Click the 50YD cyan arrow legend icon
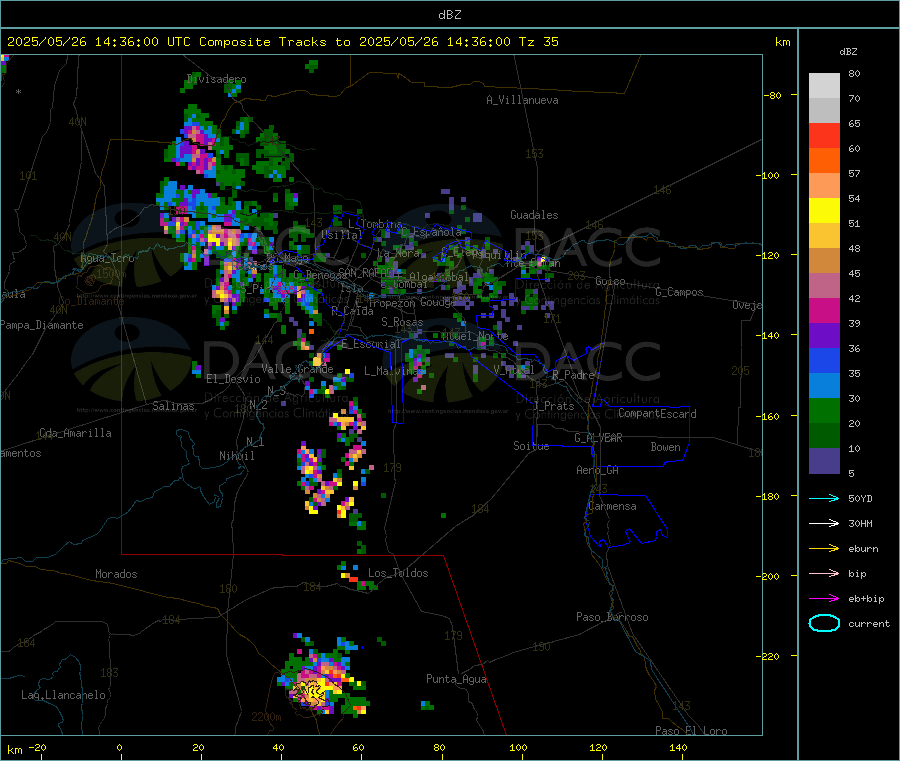The height and width of the screenshot is (761, 900). coord(824,498)
